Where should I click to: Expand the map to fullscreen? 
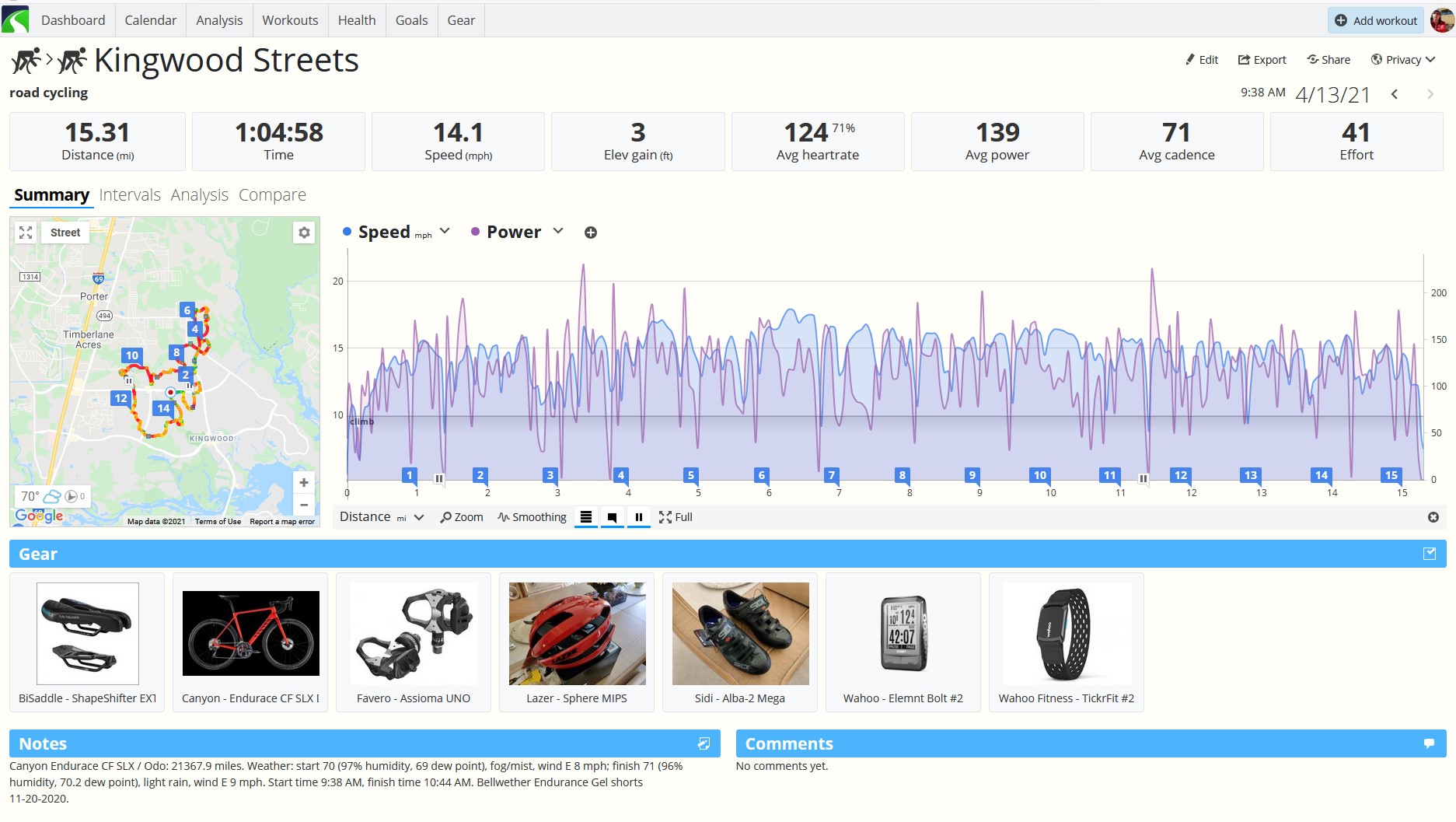(x=26, y=233)
